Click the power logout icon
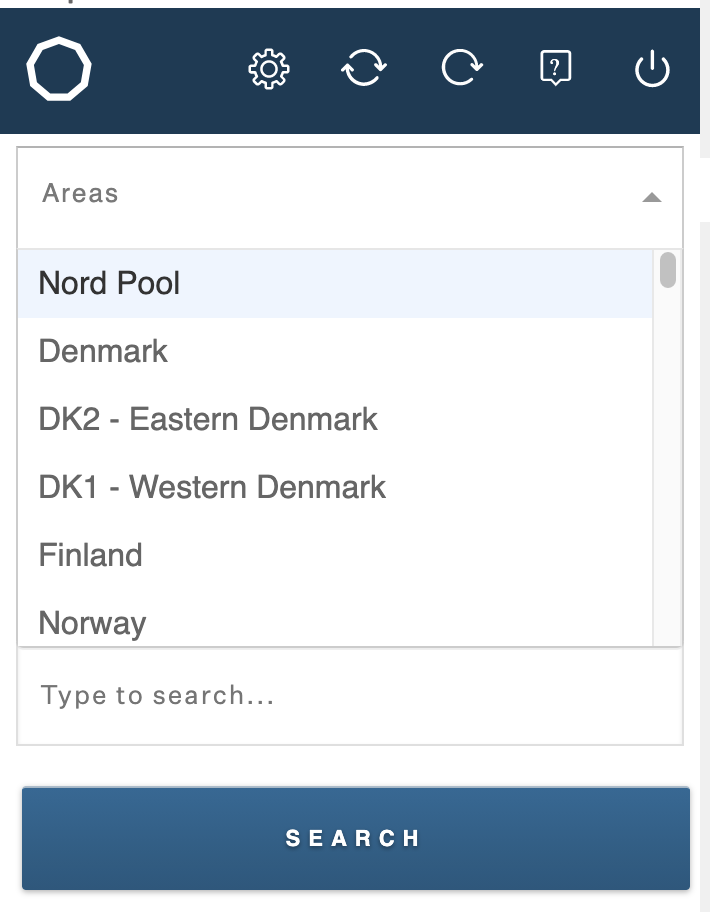This screenshot has height=912, width=710. [652, 69]
